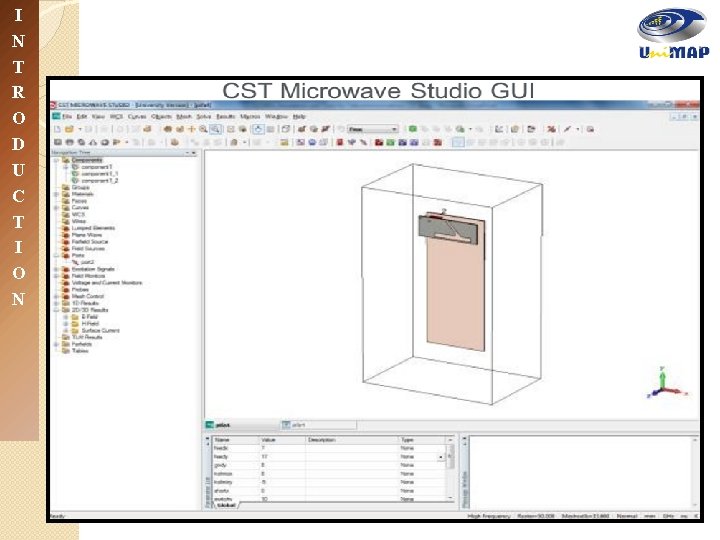Open the dropdown arrow beside pencil tool
The height and width of the screenshot is (540, 720).
pyautogui.click(x=578, y=129)
